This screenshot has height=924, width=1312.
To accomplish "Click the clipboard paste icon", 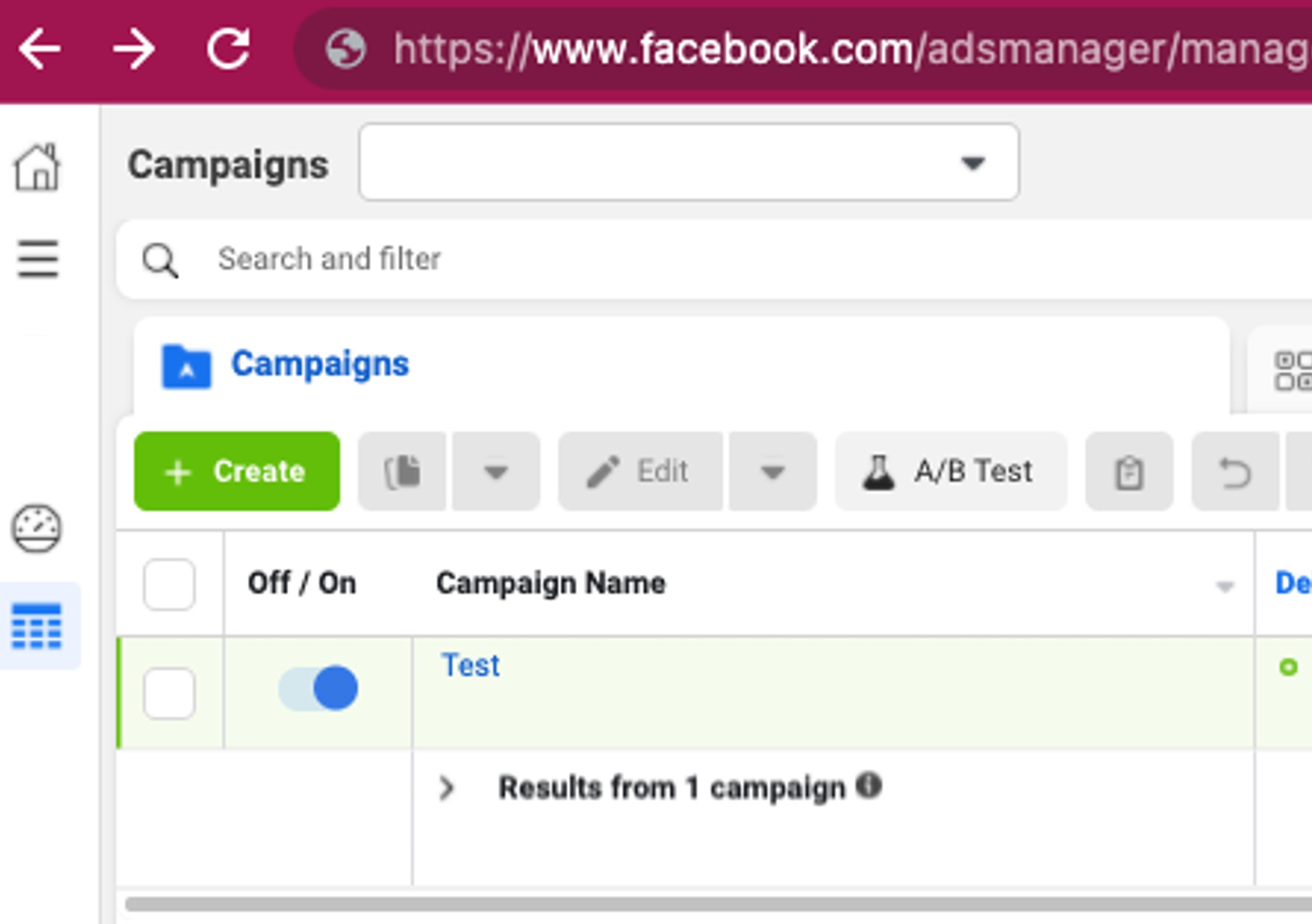I will (1129, 472).
